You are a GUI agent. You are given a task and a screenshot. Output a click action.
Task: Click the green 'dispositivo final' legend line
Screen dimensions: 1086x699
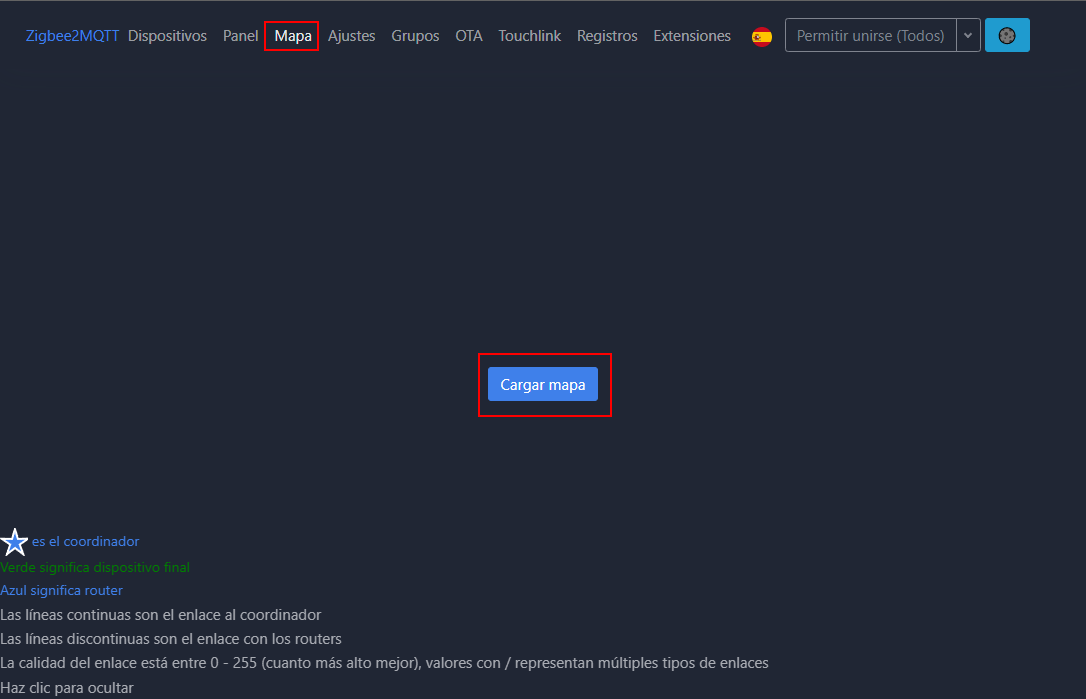(x=95, y=567)
